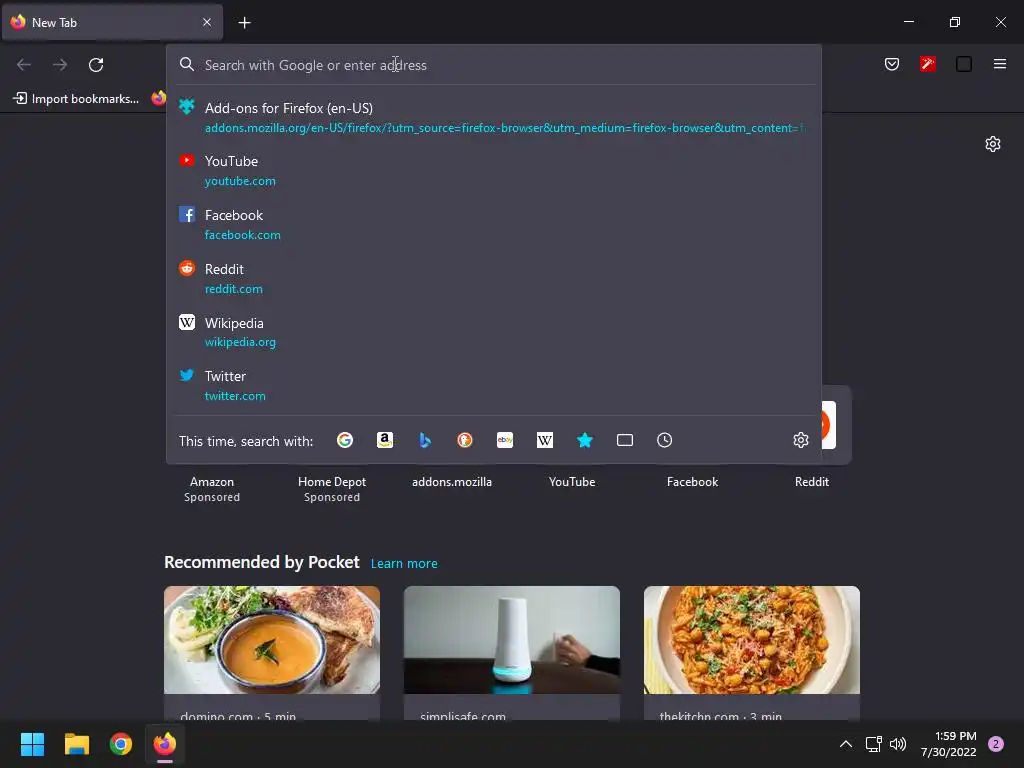Search this time with Bing

(x=424, y=440)
